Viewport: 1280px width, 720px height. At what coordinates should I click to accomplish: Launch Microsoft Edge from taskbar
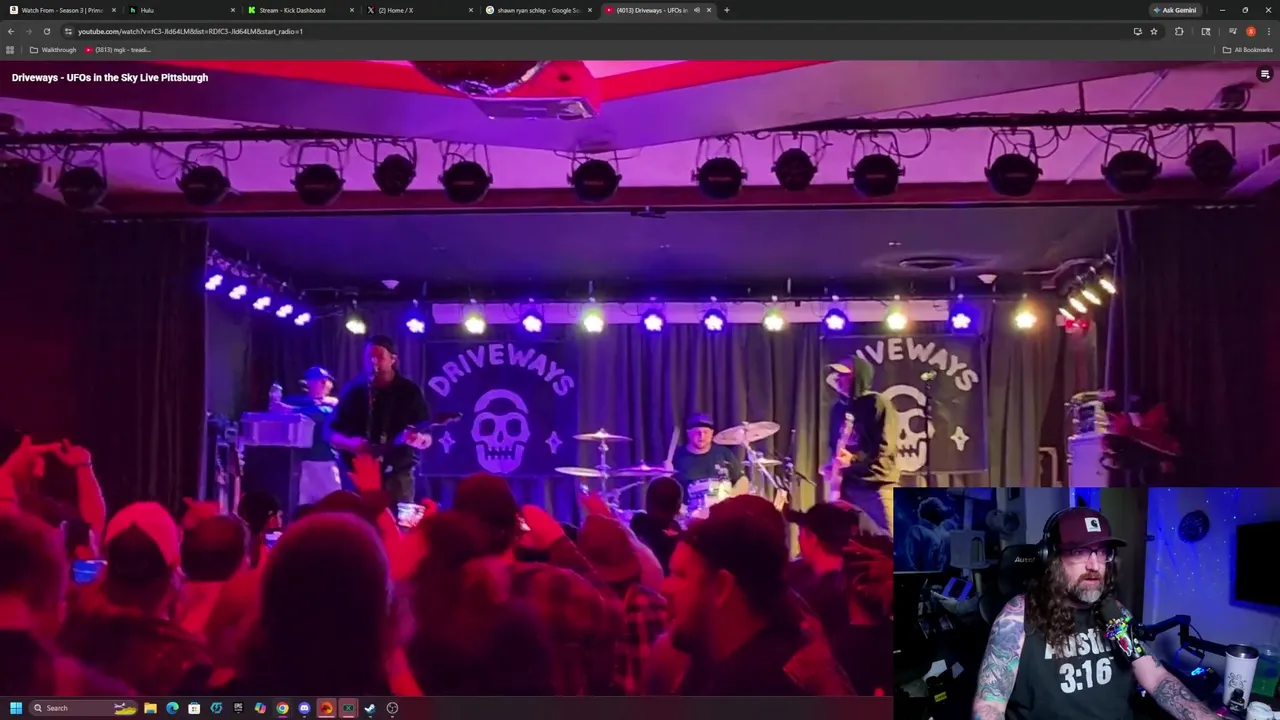click(172, 708)
